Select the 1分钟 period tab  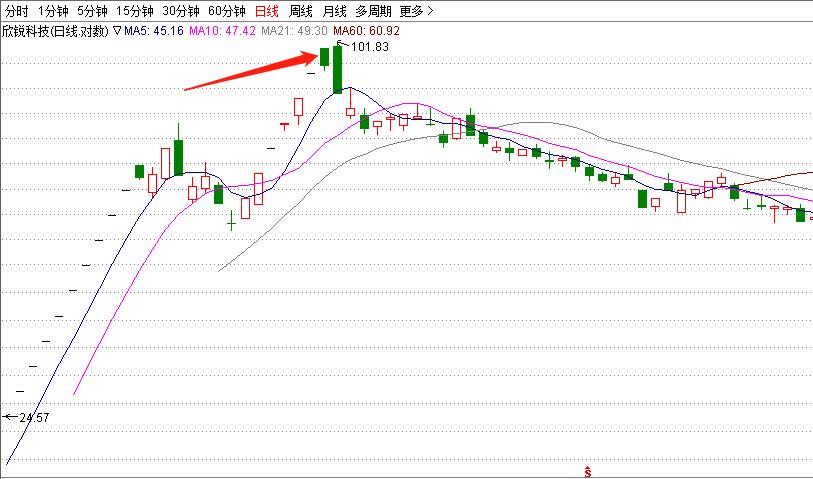[x=53, y=11]
